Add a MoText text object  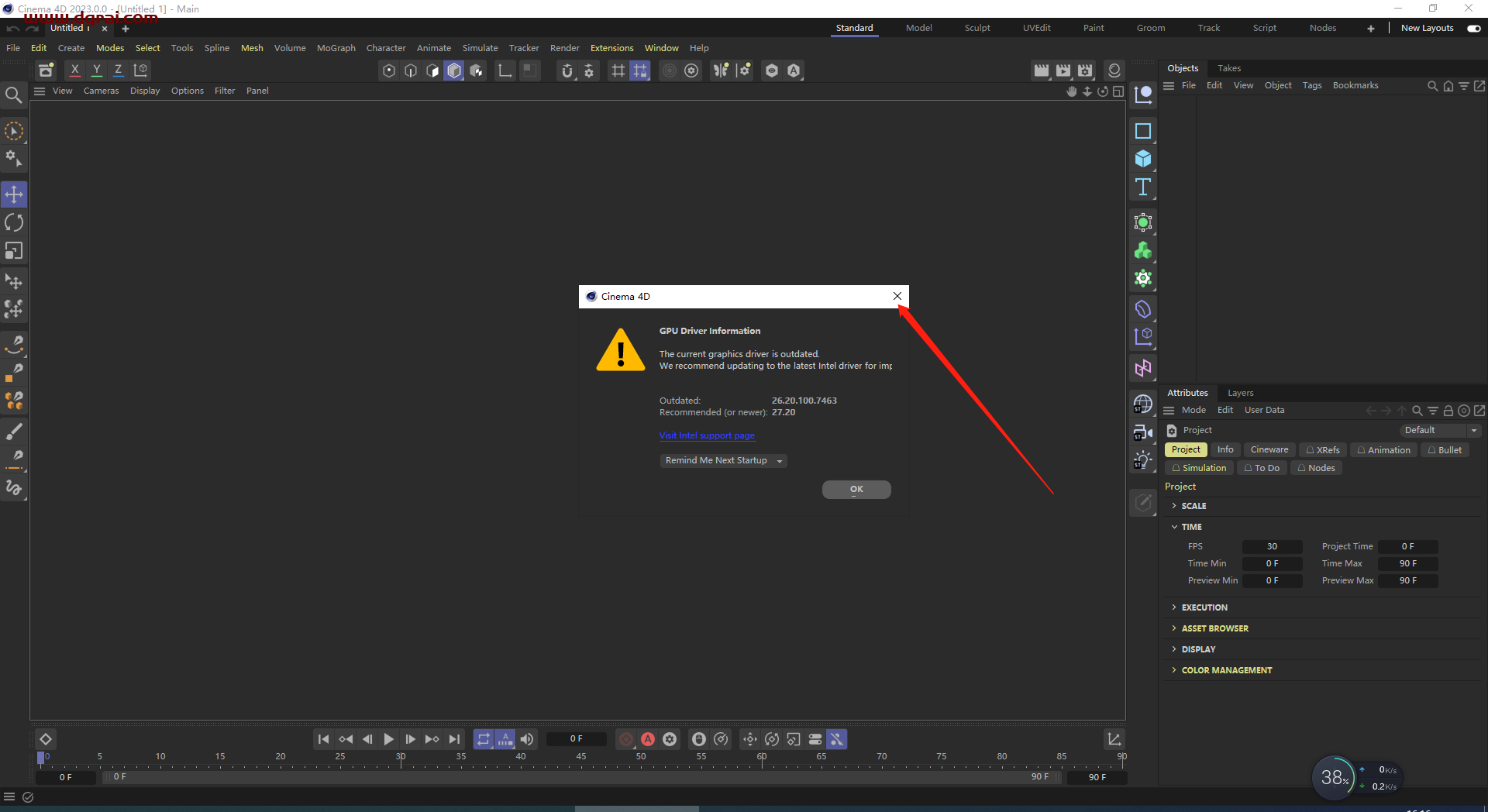click(x=1143, y=186)
